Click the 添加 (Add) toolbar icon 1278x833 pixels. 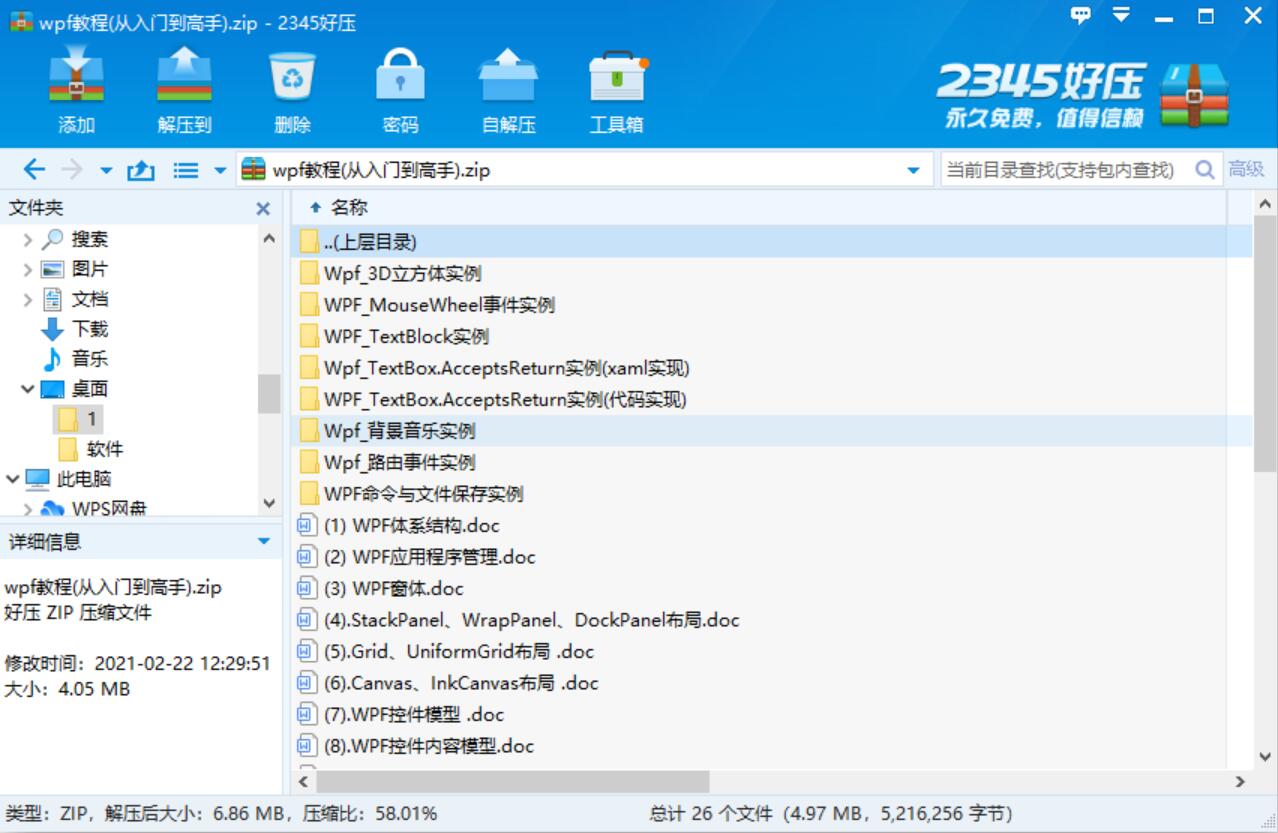[x=77, y=76]
